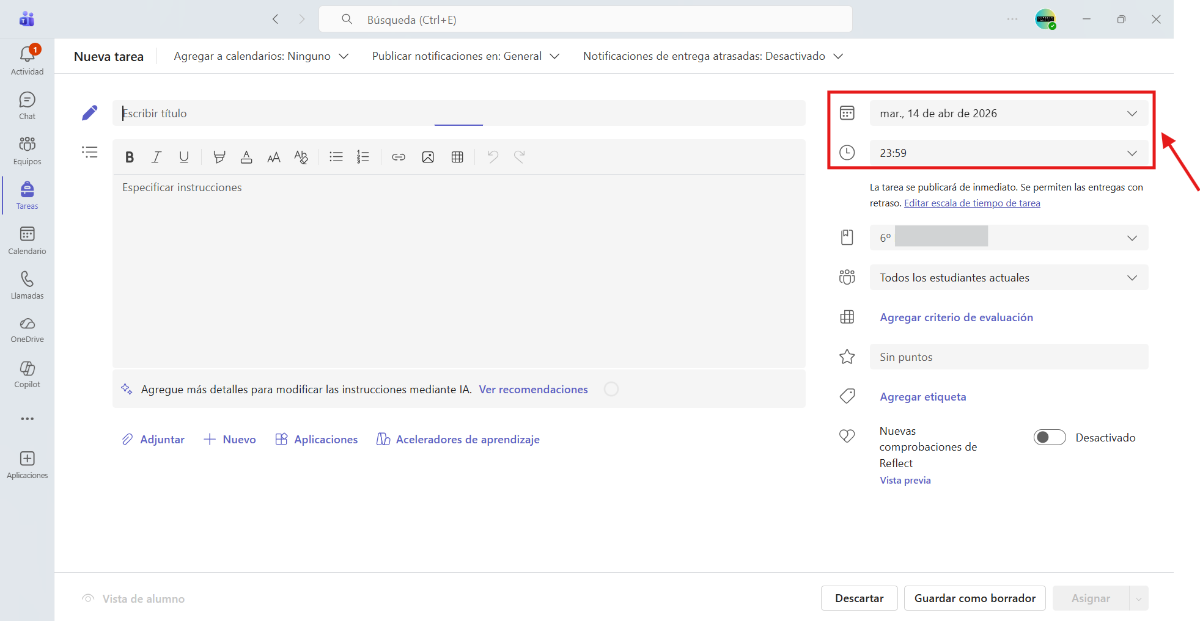This screenshot has width=1200, height=621.
Task: Open the 23:59 due time dropdown
Action: pyautogui.click(x=1009, y=153)
